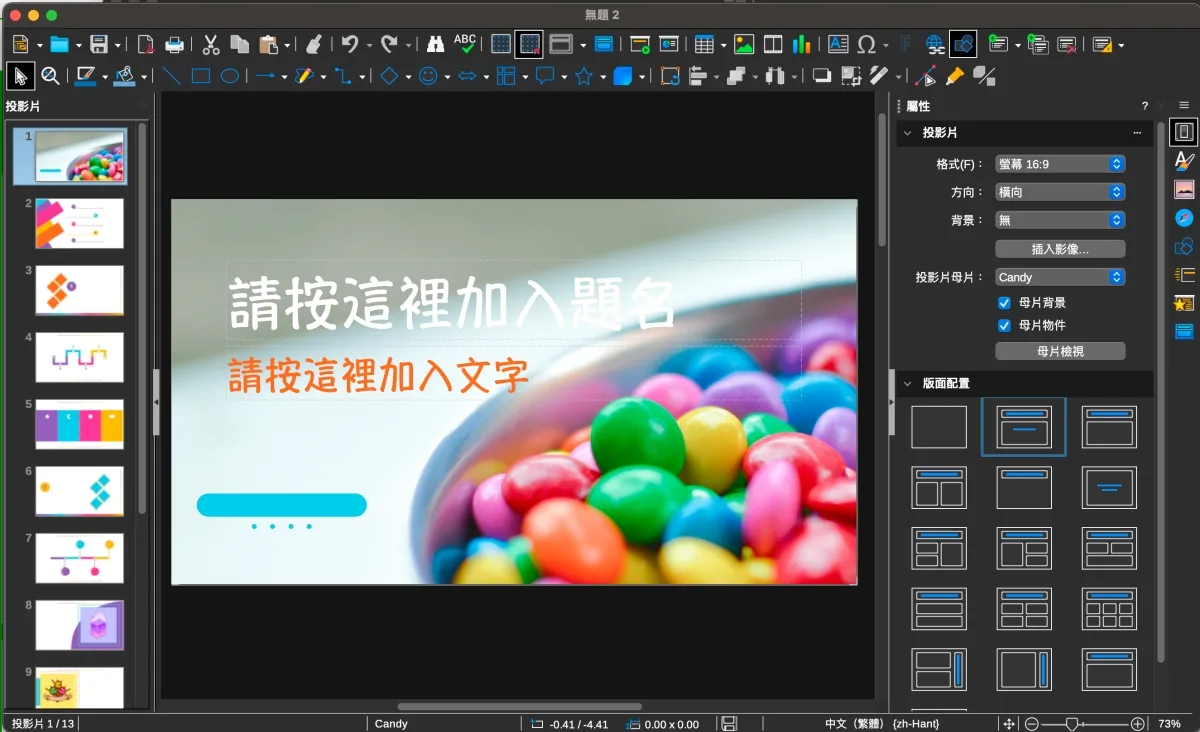Viewport: 1200px width, 732px height.
Task: Insert a chart using the bar chart icon
Action: coord(801,44)
